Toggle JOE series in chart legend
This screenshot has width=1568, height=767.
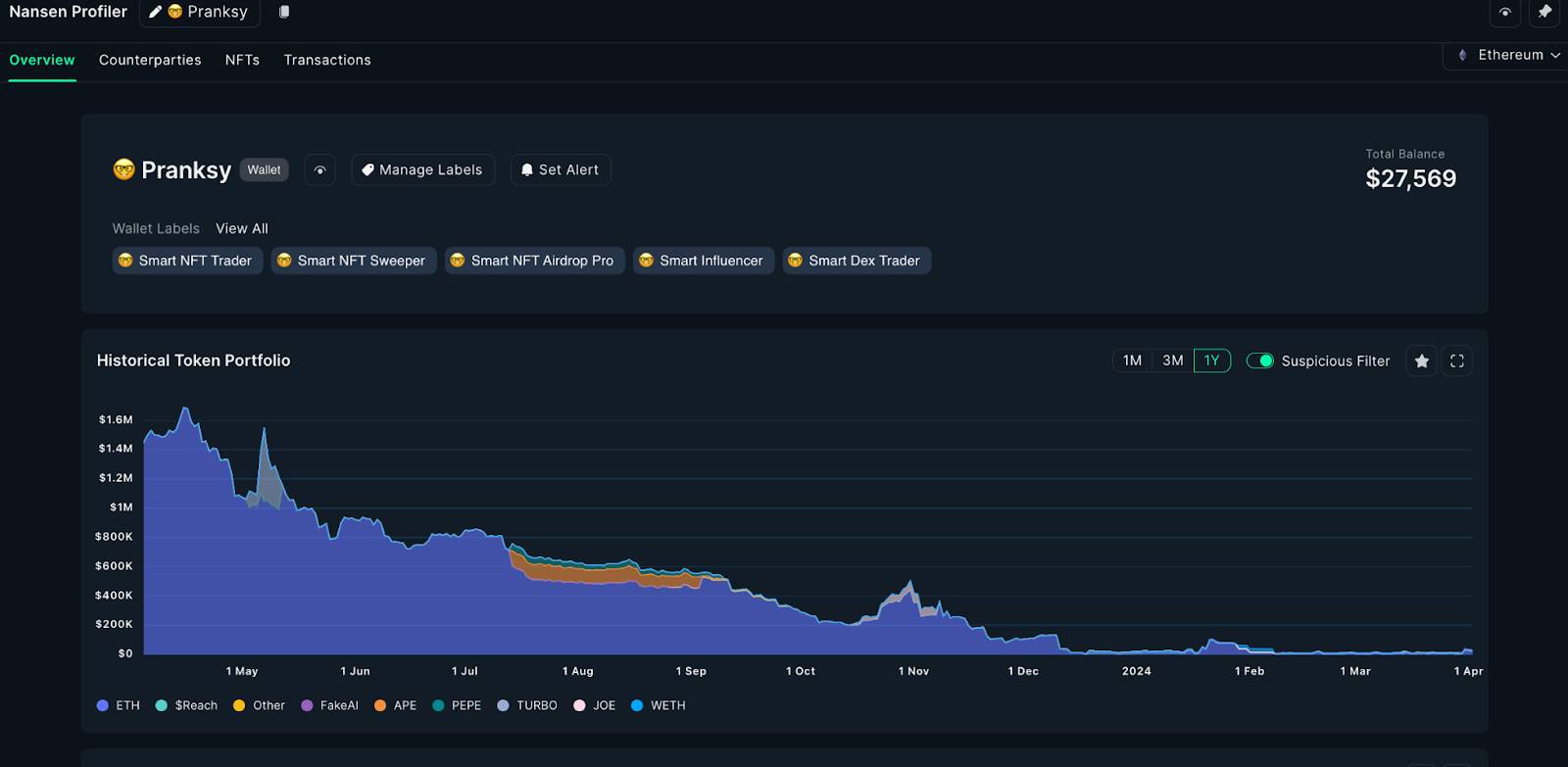(595, 705)
